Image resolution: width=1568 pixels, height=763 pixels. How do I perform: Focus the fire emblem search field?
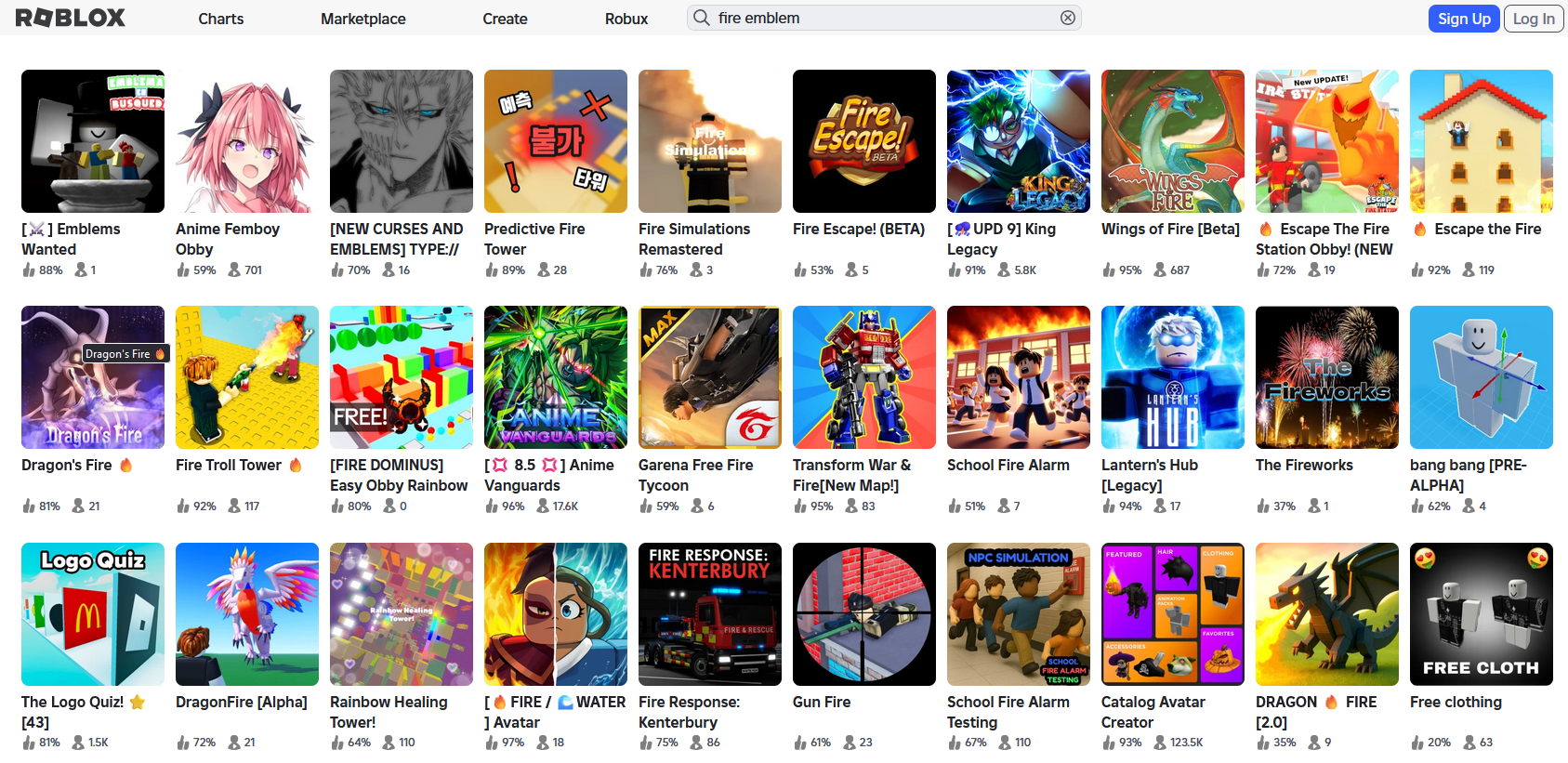884,18
